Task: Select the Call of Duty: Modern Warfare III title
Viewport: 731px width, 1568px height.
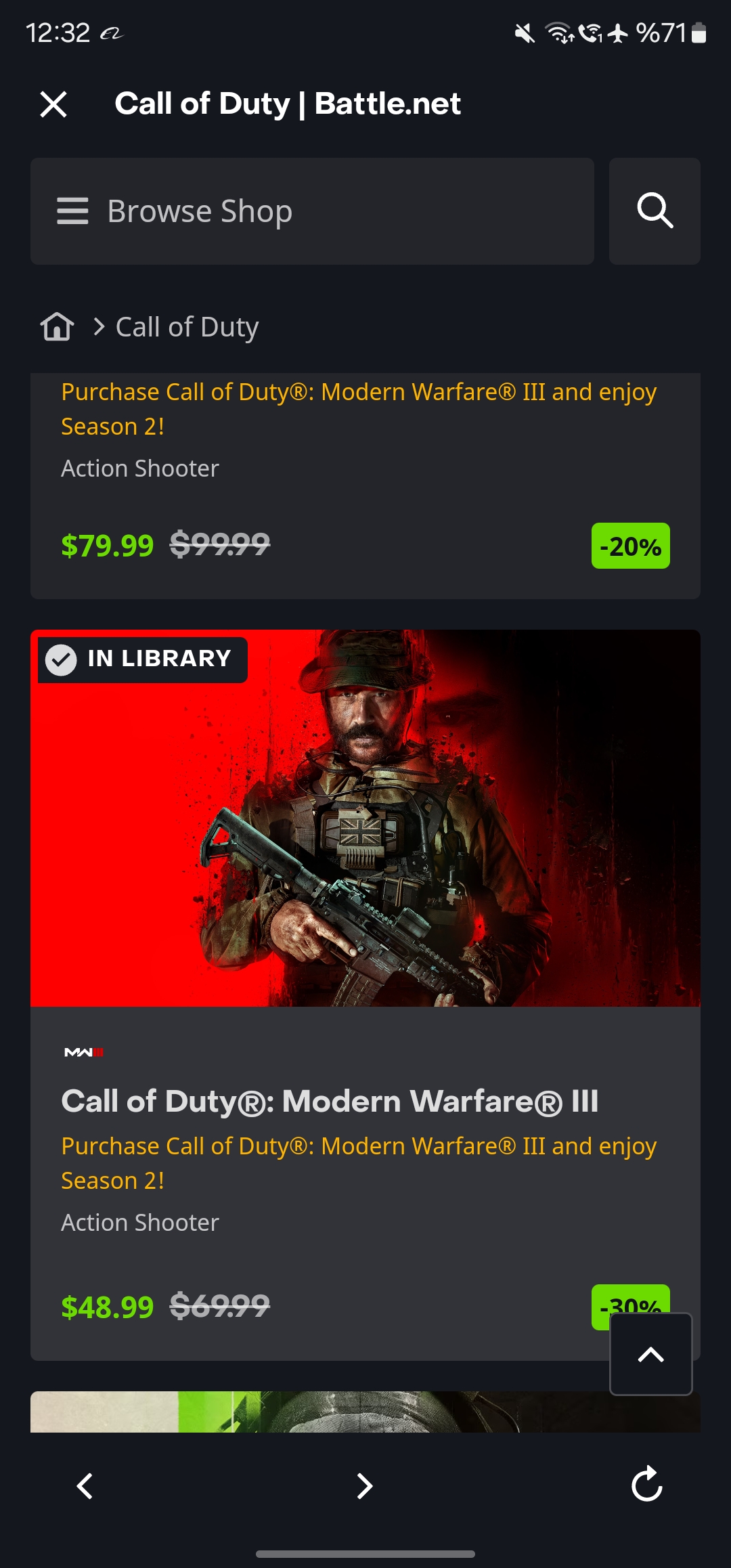Action: click(330, 1102)
